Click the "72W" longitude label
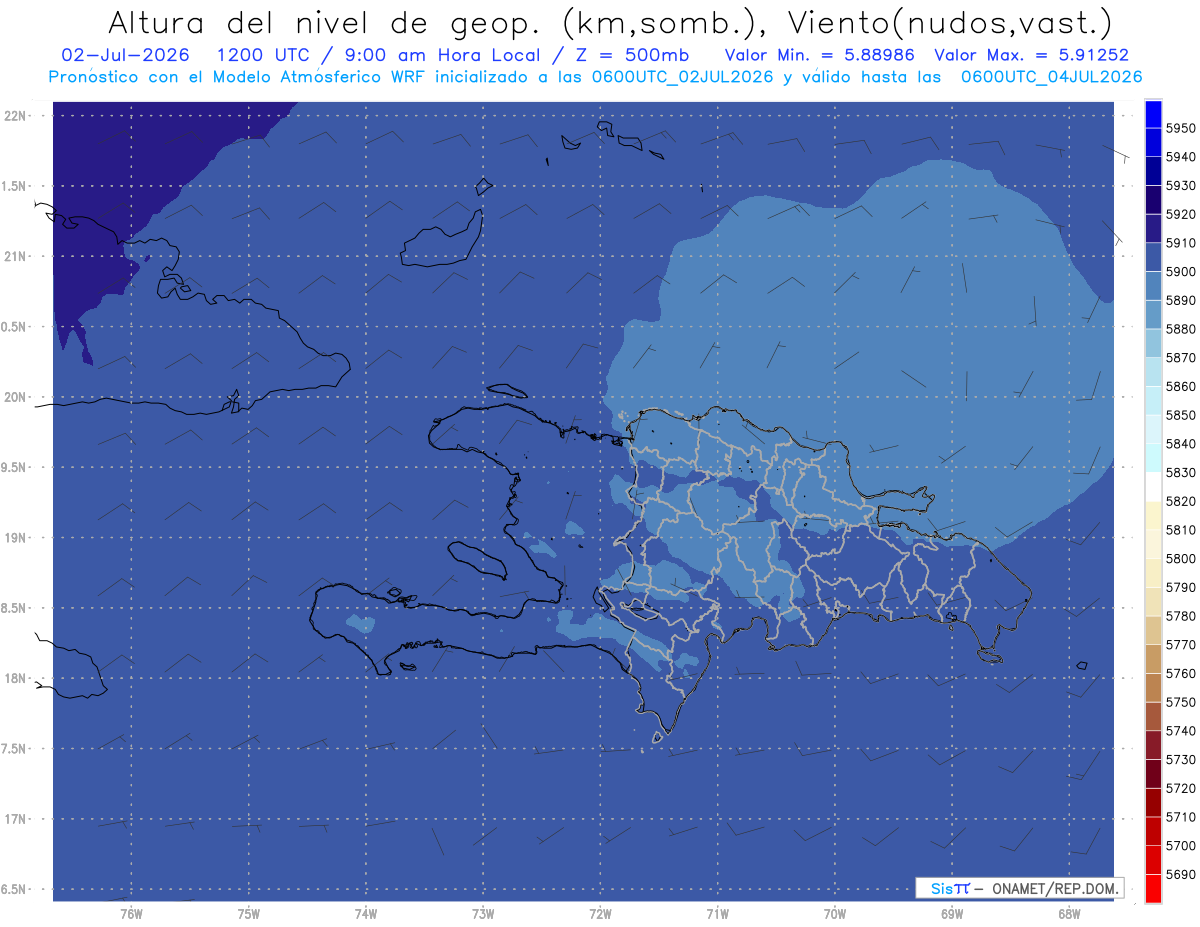 point(600,914)
